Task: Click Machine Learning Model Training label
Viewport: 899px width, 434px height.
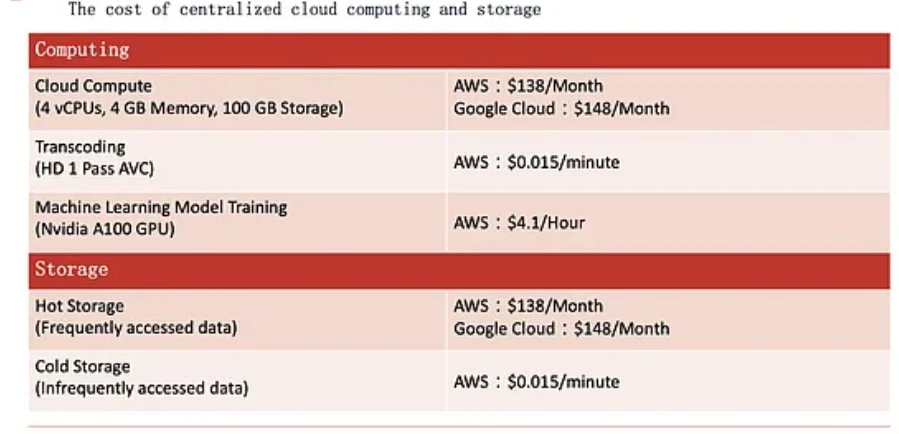Action: (161, 207)
